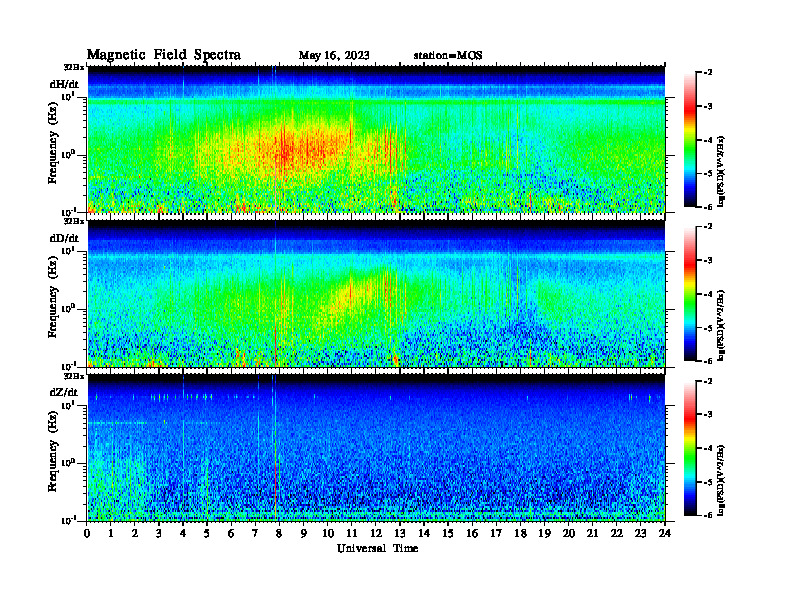Click the dH/dt spectrogram plot area
Screen dimensions: 792x612
click(x=376, y=139)
